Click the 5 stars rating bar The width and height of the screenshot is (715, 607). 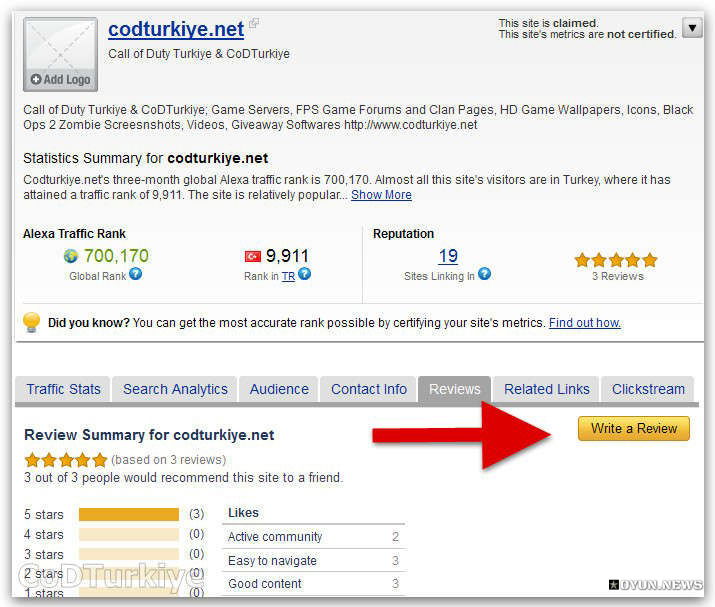pos(129,514)
